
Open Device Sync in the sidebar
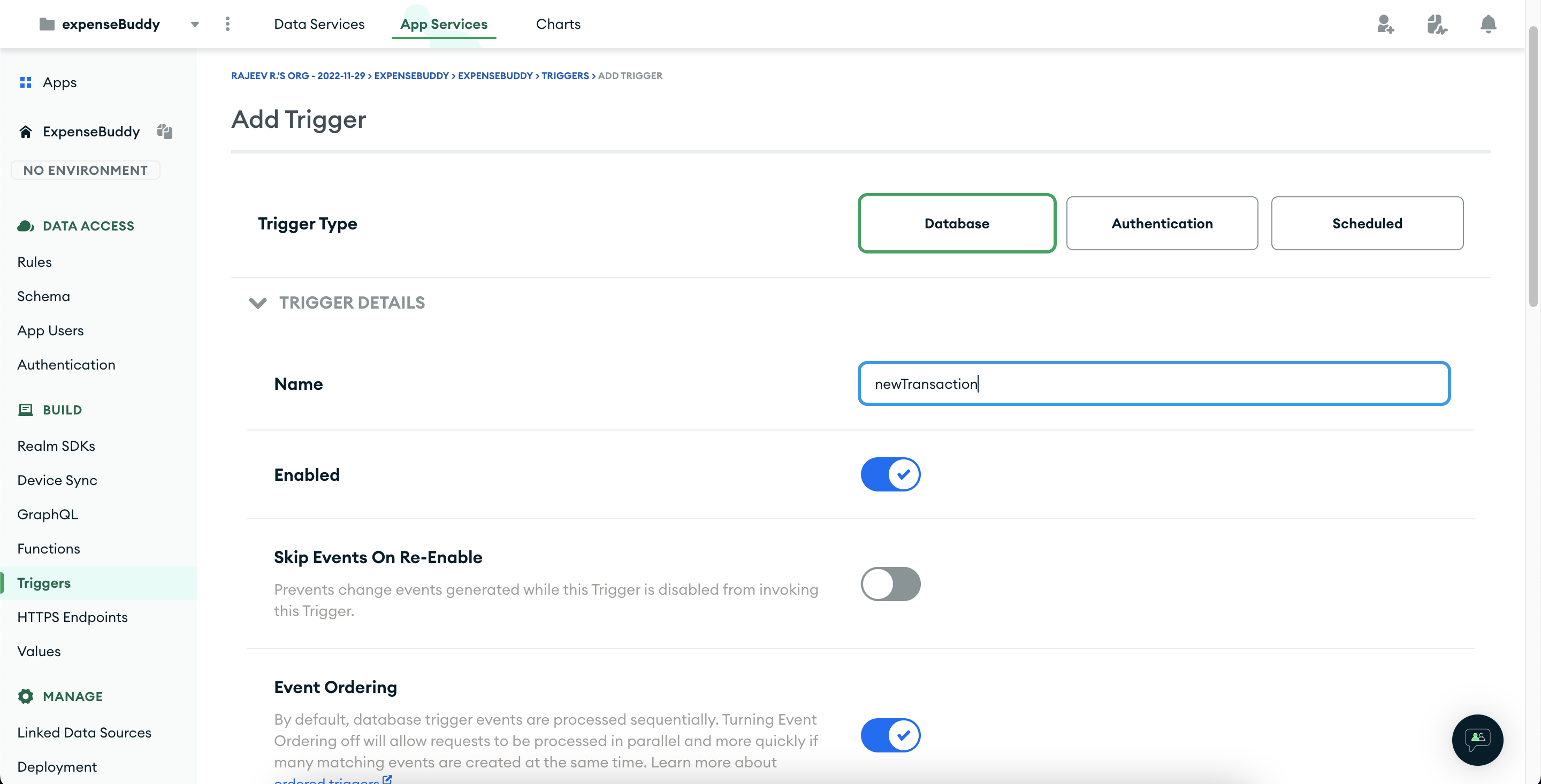pyautogui.click(x=57, y=480)
